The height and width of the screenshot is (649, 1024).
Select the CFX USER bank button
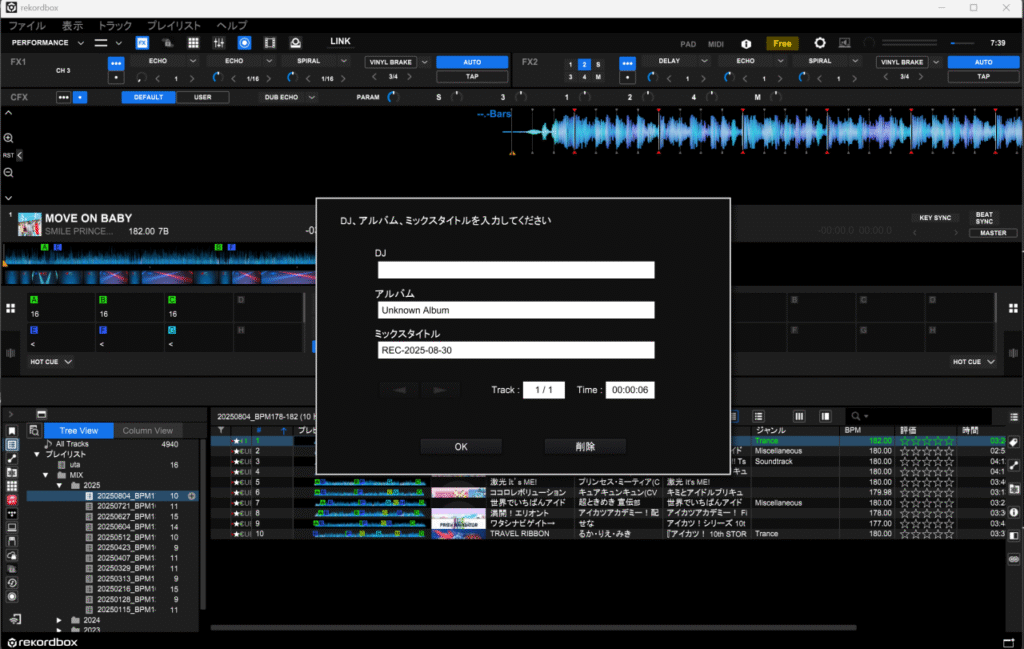click(x=202, y=97)
